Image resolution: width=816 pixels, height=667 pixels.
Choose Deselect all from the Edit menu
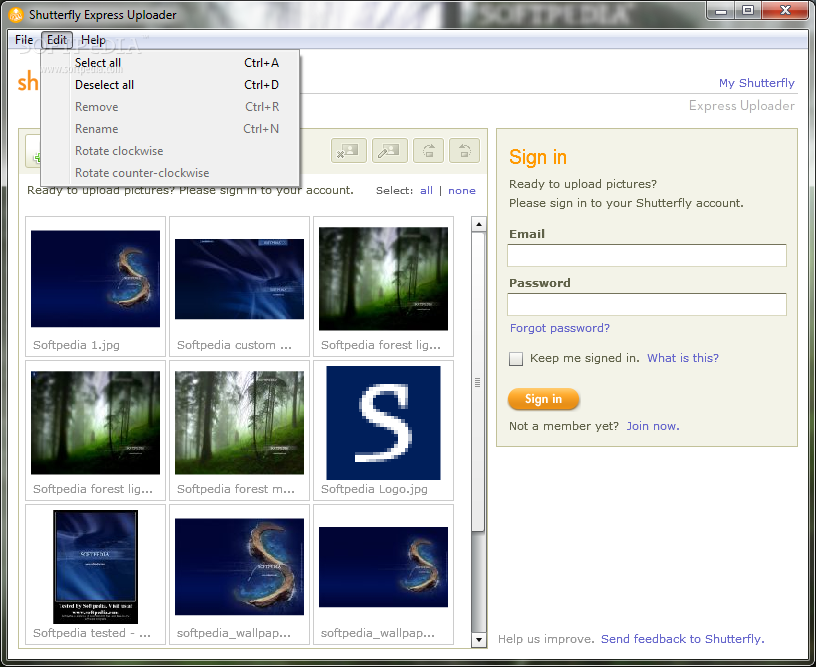(170, 85)
